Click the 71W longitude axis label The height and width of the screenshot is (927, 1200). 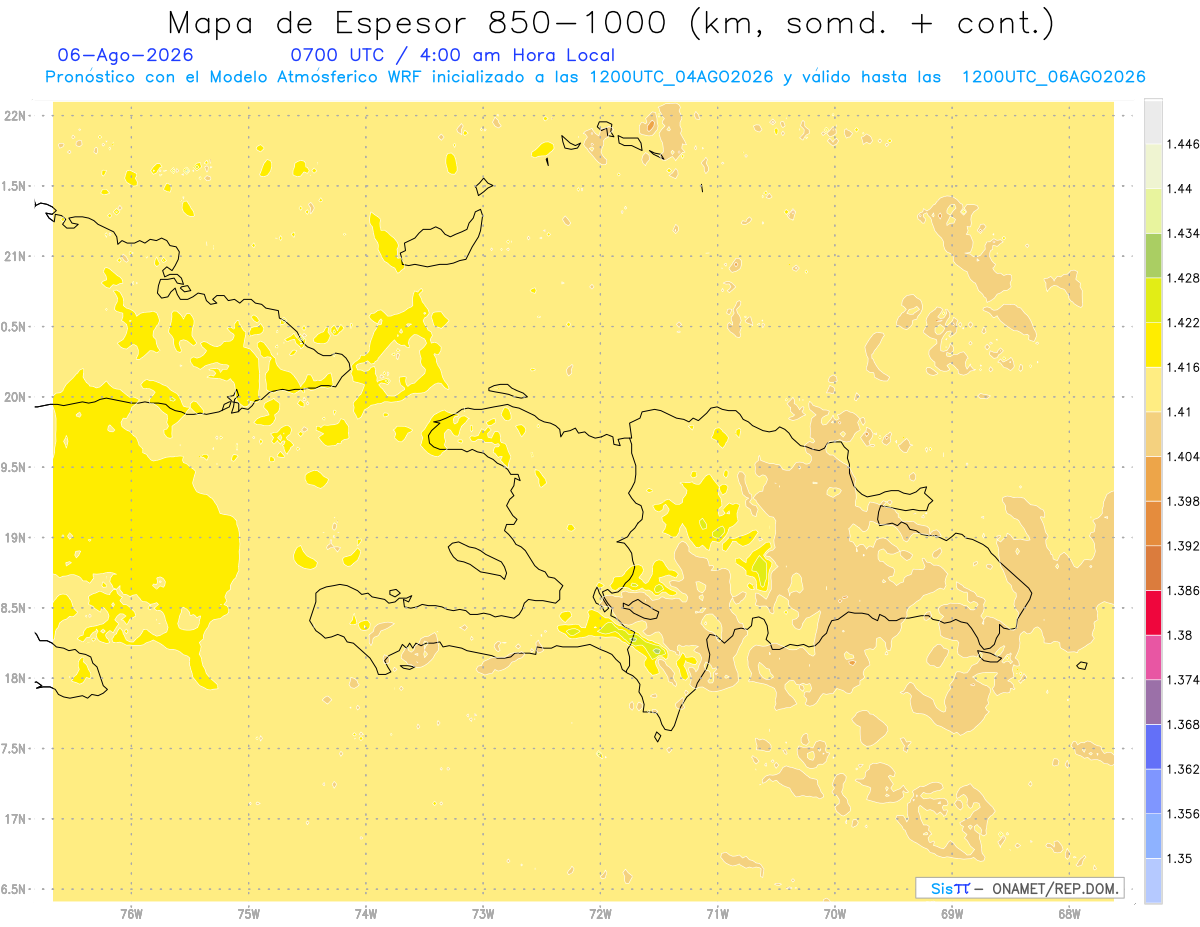(x=717, y=914)
